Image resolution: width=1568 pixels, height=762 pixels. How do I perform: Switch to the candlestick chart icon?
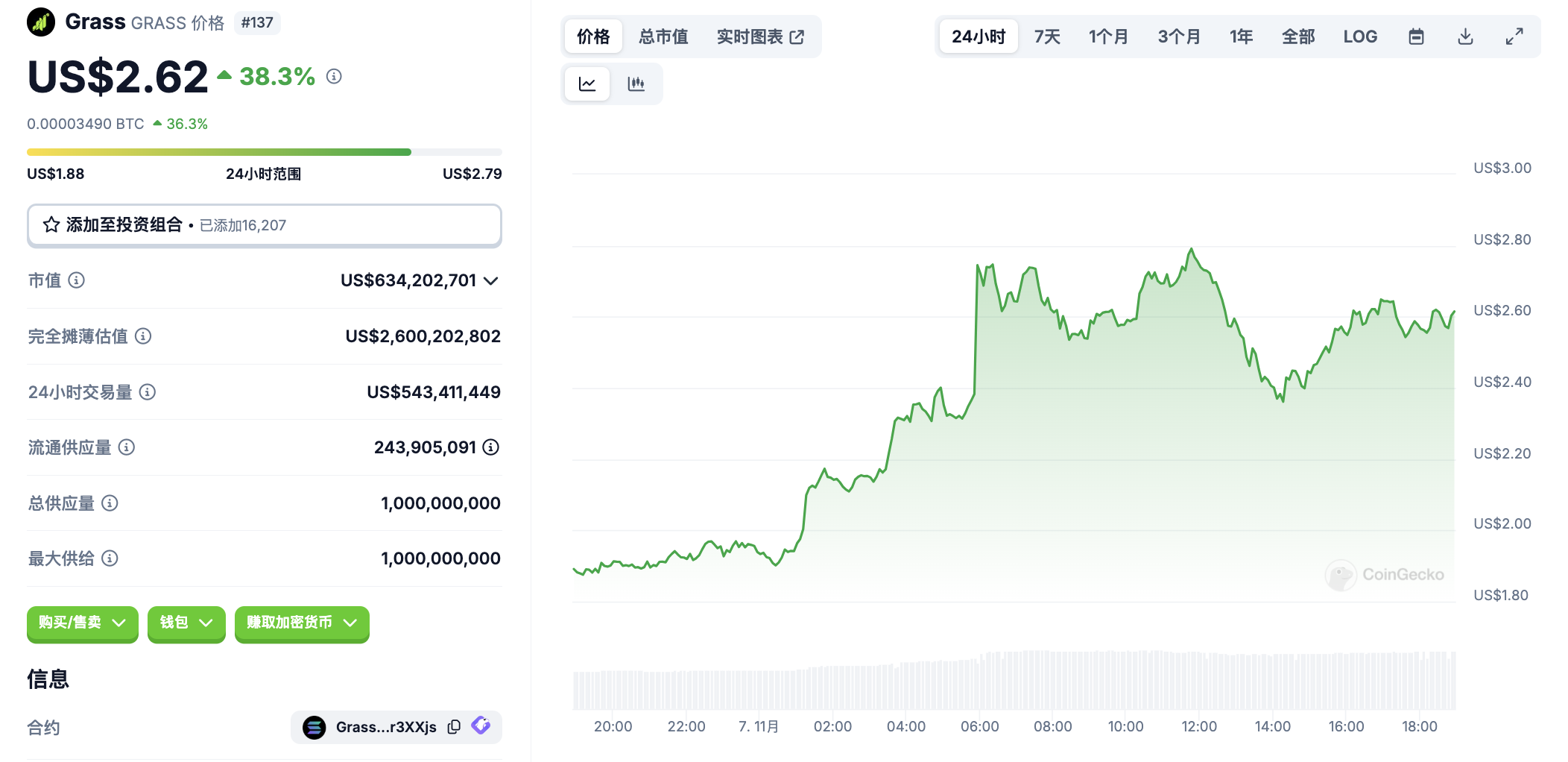point(636,84)
